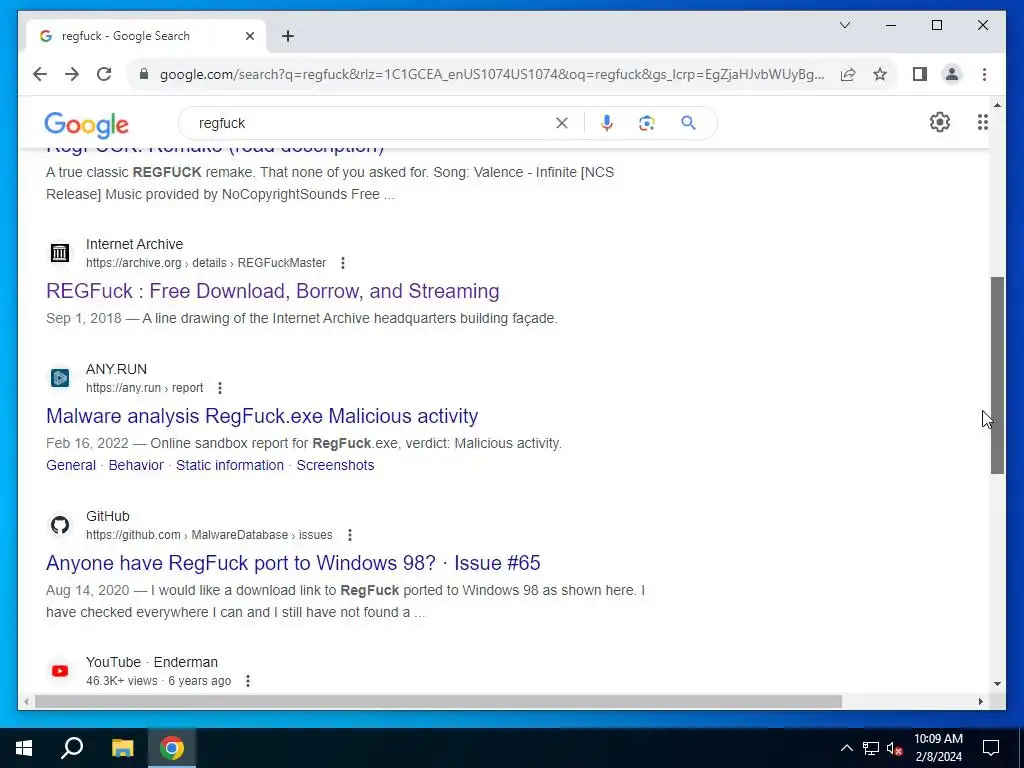Click the vertical scrollbar down arrow
This screenshot has height=768, width=1024.
click(997, 684)
